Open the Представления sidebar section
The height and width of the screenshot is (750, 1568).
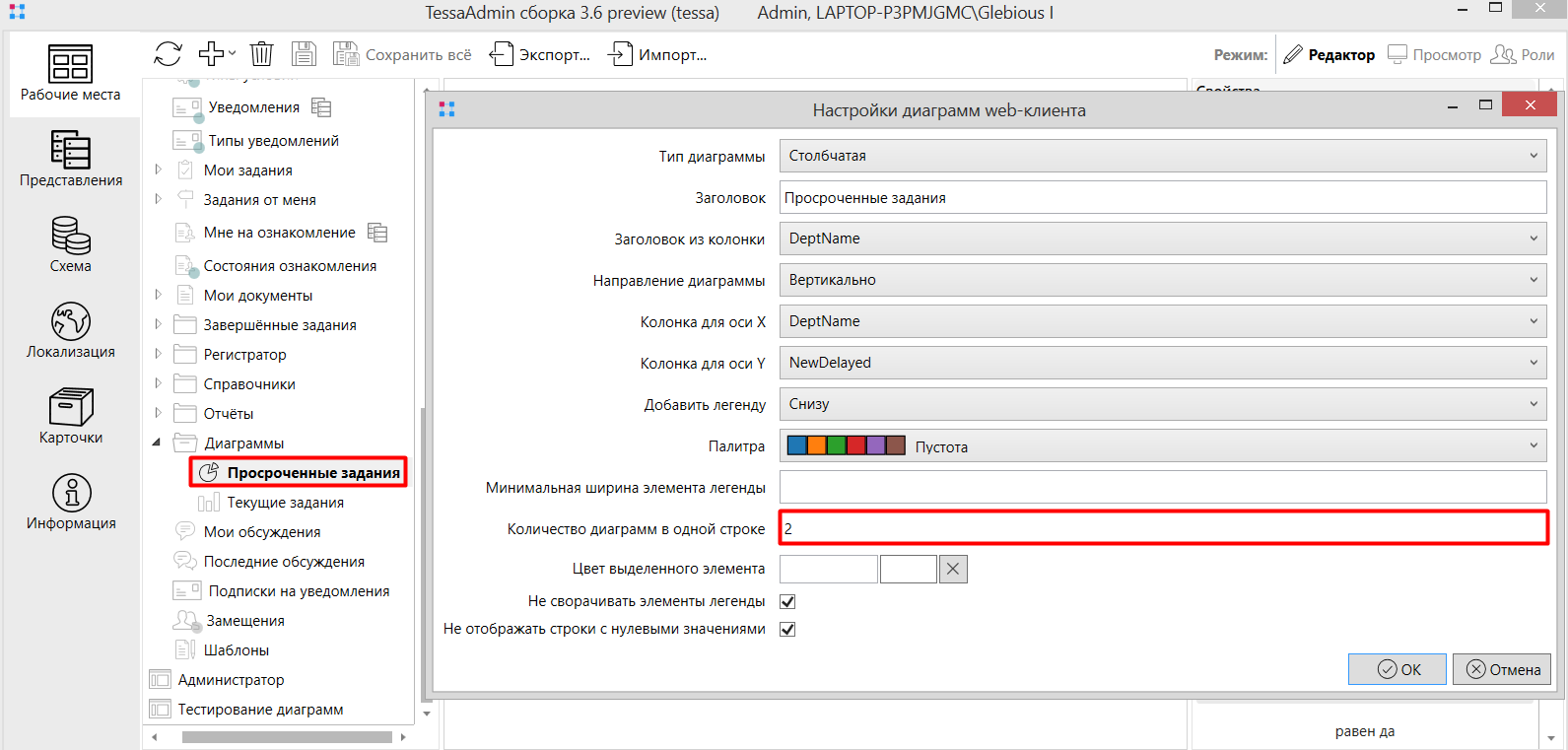click(71, 159)
